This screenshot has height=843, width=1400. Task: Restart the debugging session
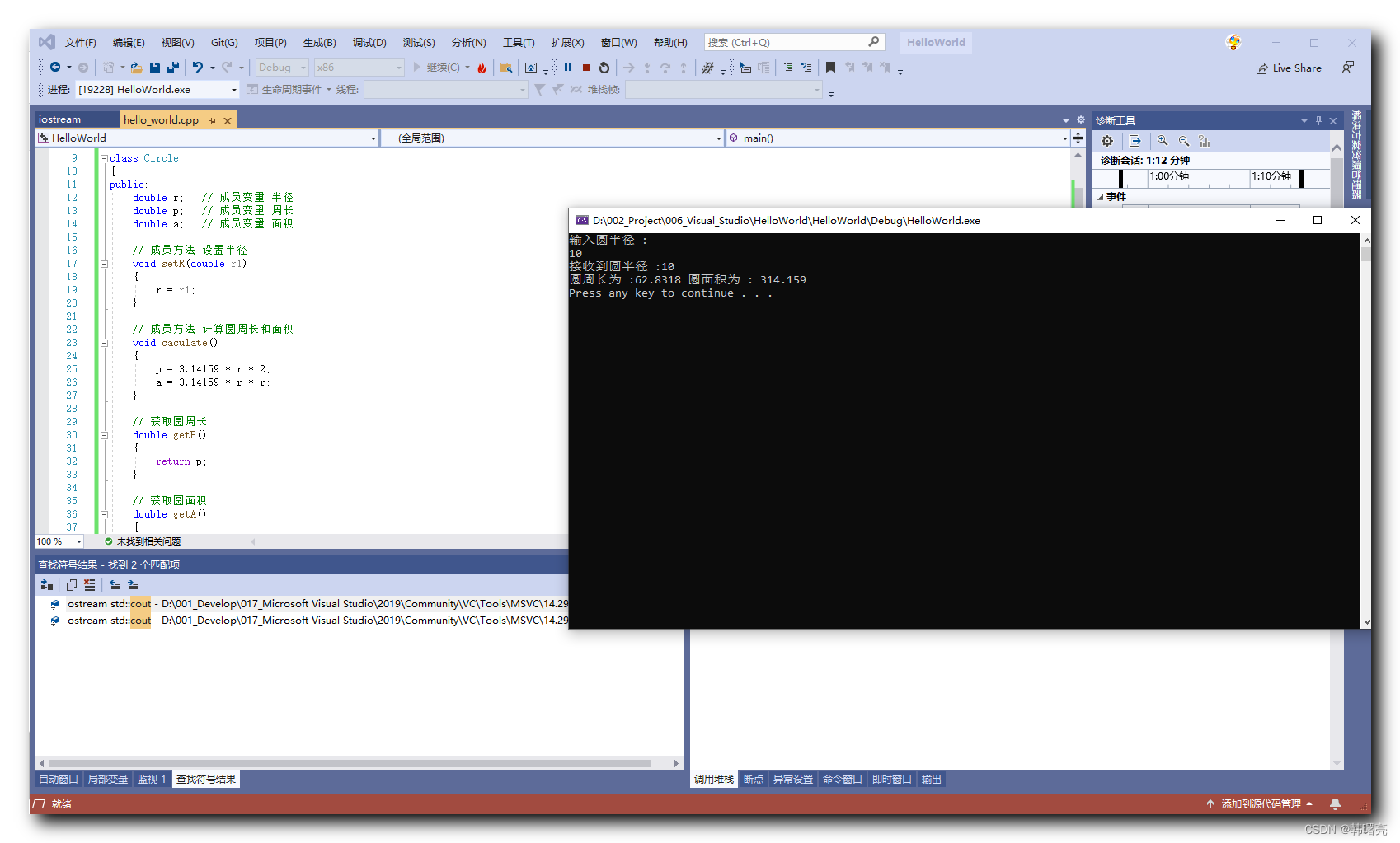604,68
